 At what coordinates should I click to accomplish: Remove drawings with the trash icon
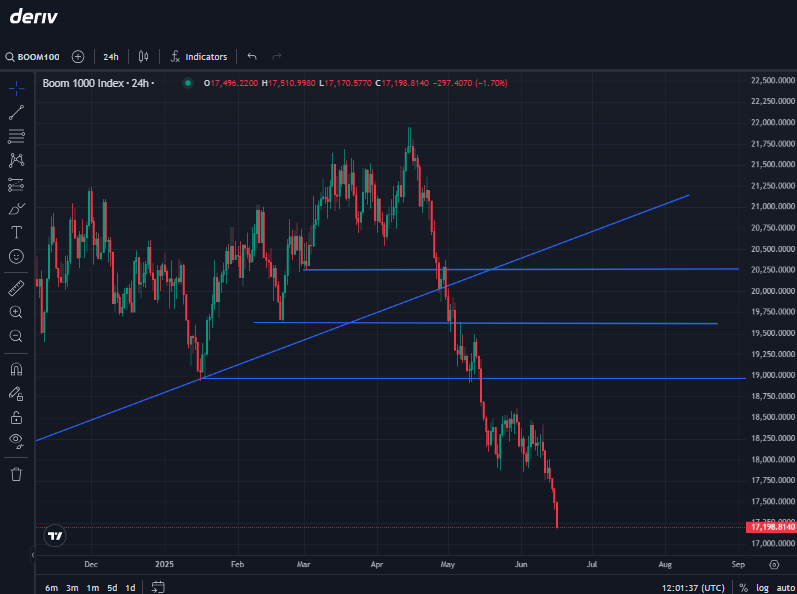click(x=16, y=474)
